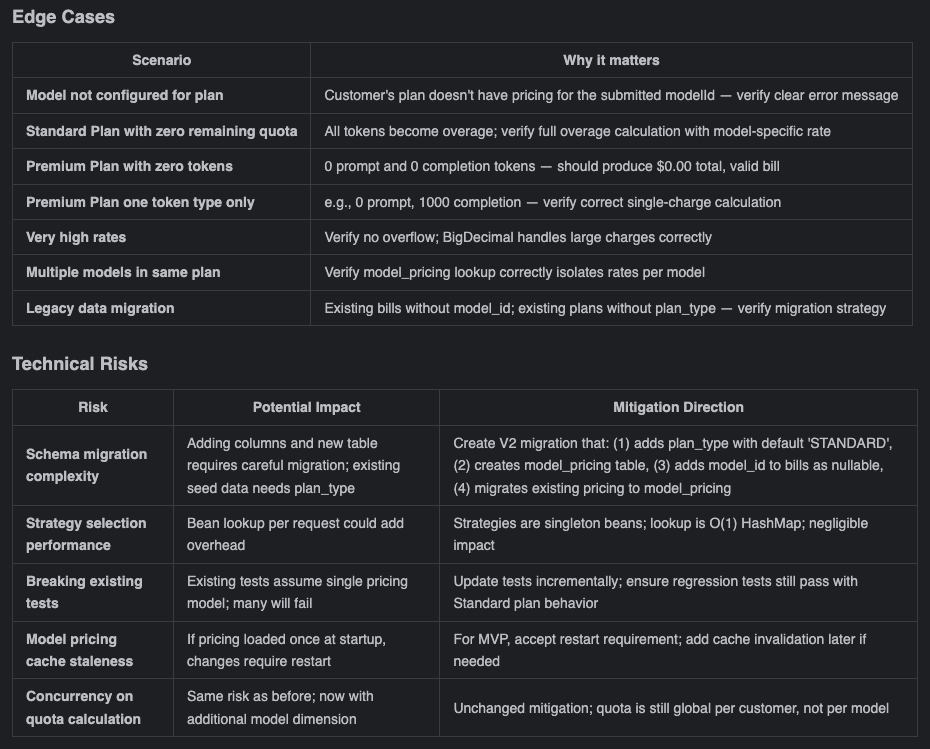
Task: Select the Strategy selection performance cell
Action: click(86, 534)
